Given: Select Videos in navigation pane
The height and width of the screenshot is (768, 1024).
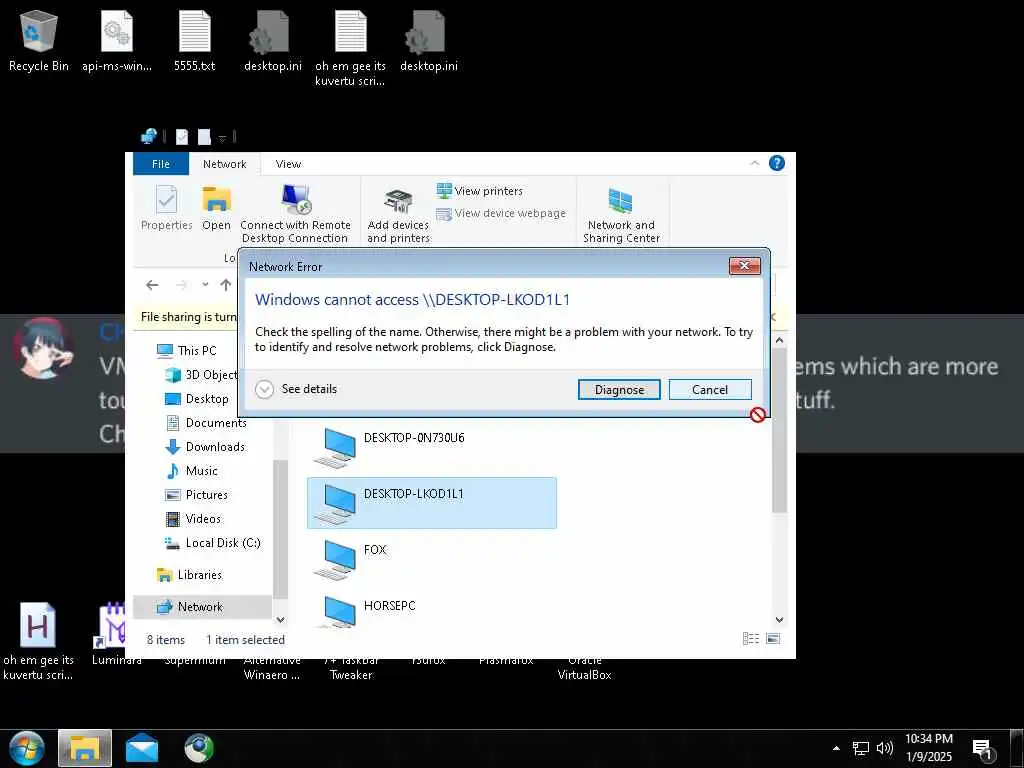Looking at the screenshot, I should pyautogui.click(x=193, y=519).
